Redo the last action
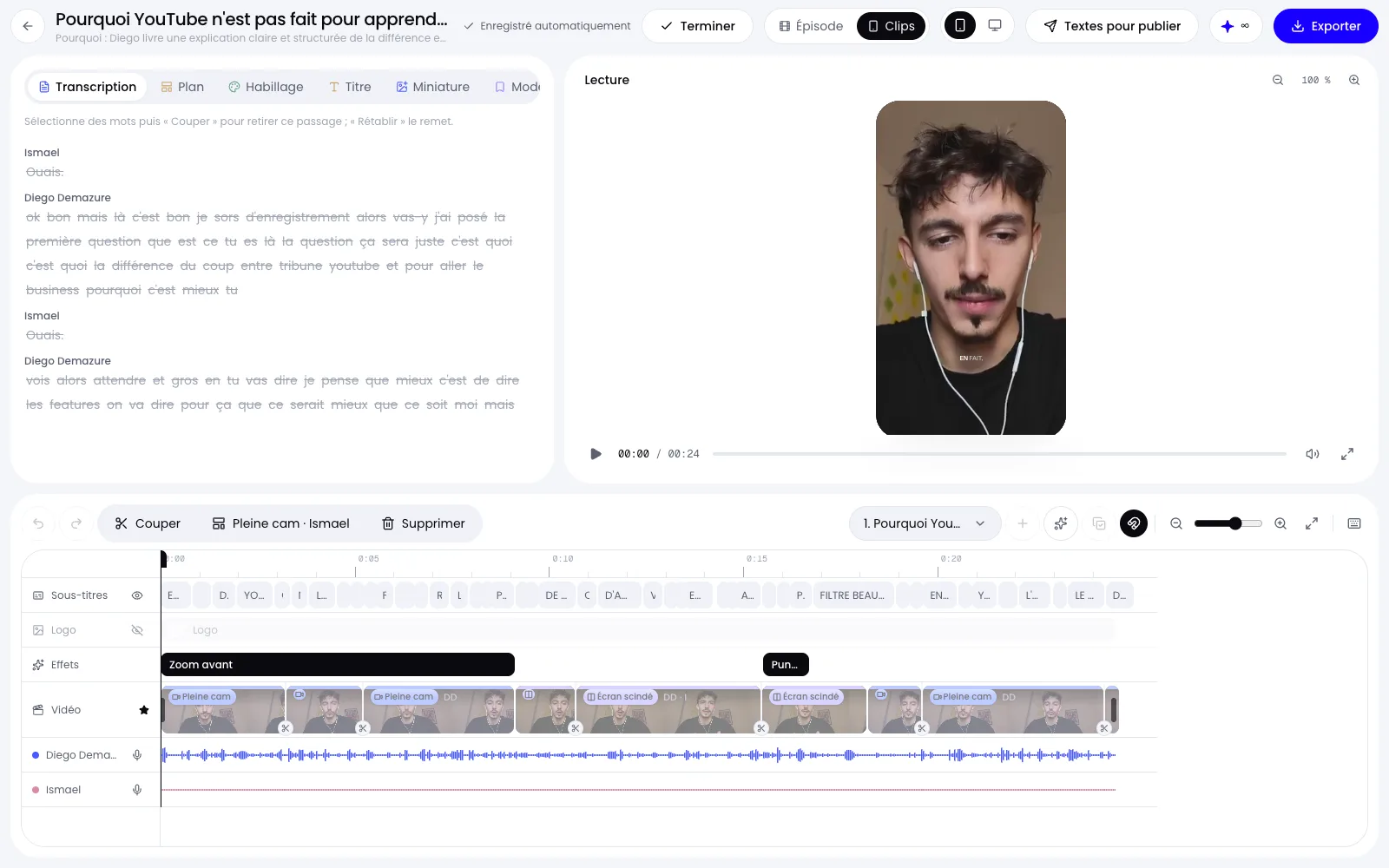This screenshot has height=868, width=1389. pyautogui.click(x=76, y=523)
